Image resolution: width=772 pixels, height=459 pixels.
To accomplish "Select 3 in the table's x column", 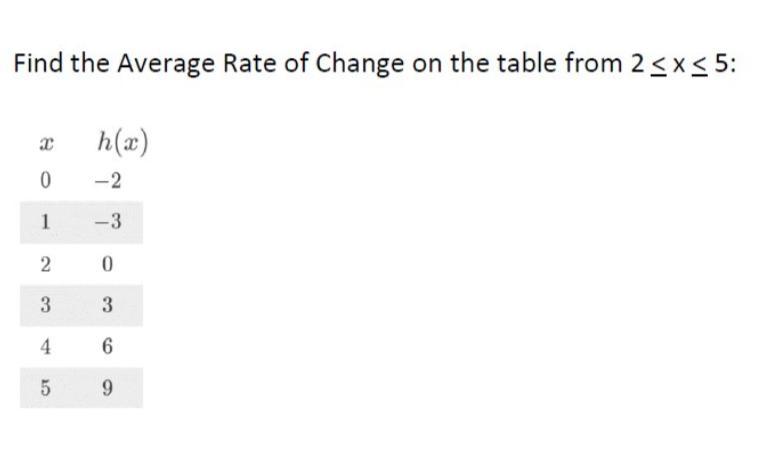I will pos(45,305).
